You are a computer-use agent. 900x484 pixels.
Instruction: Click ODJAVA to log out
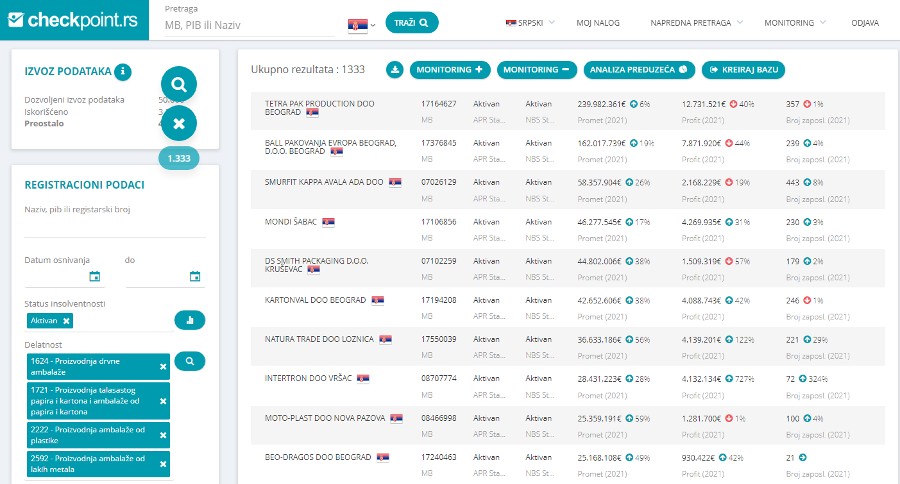pos(865,23)
